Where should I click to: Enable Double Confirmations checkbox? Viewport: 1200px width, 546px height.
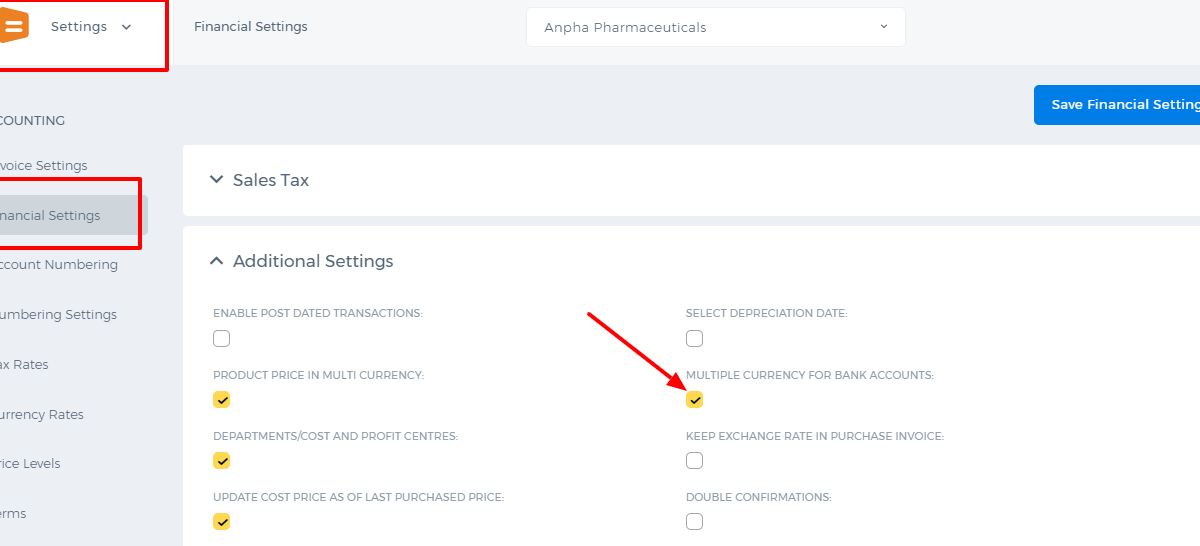694,522
